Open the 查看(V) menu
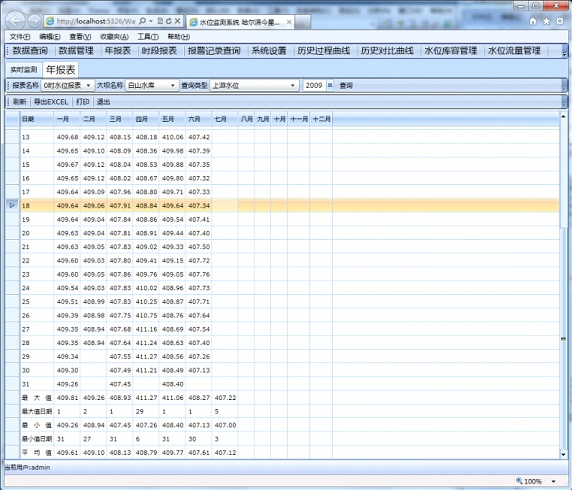 [80, 37]
